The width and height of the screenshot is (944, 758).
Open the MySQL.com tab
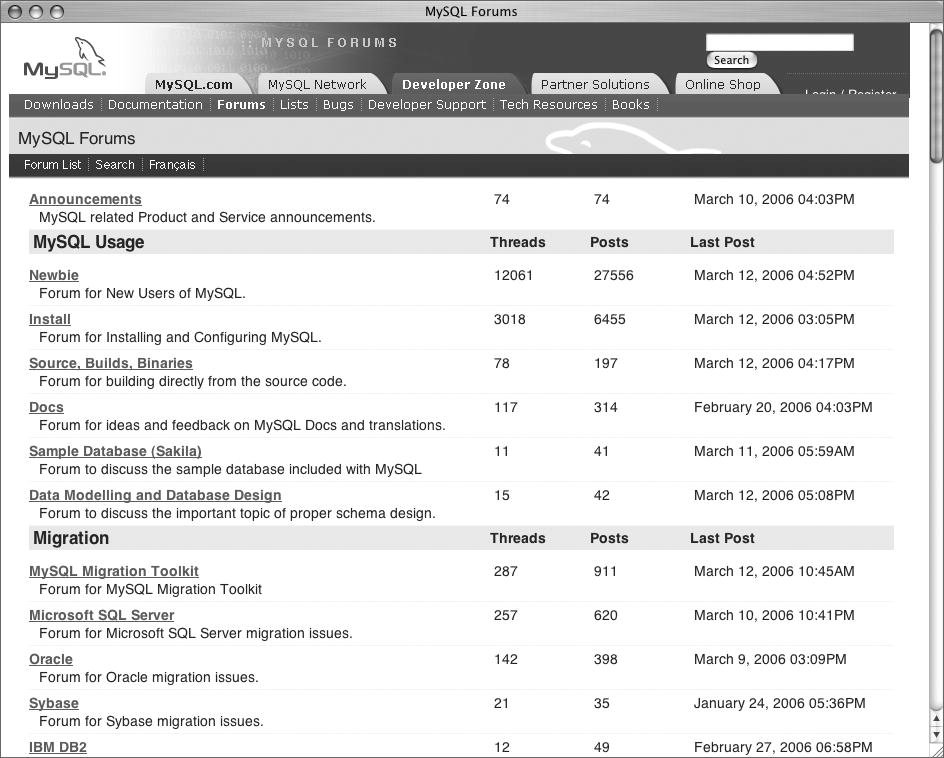[x=193, y=85]
